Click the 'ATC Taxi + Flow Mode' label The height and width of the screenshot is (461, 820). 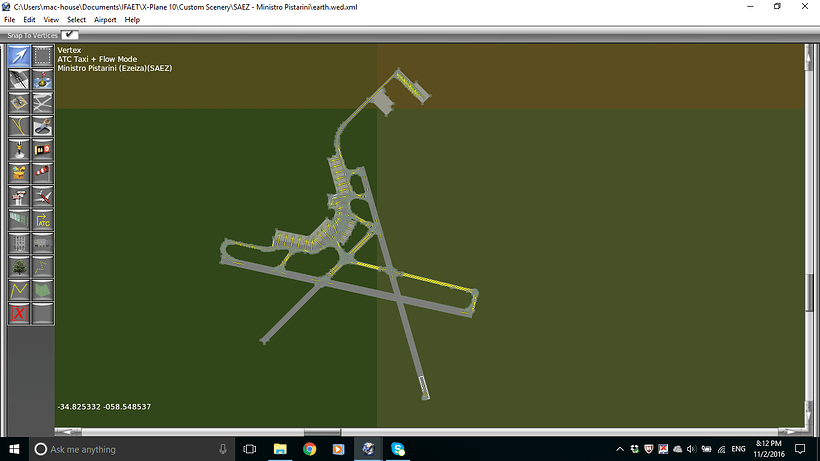[x=97, y=59]
